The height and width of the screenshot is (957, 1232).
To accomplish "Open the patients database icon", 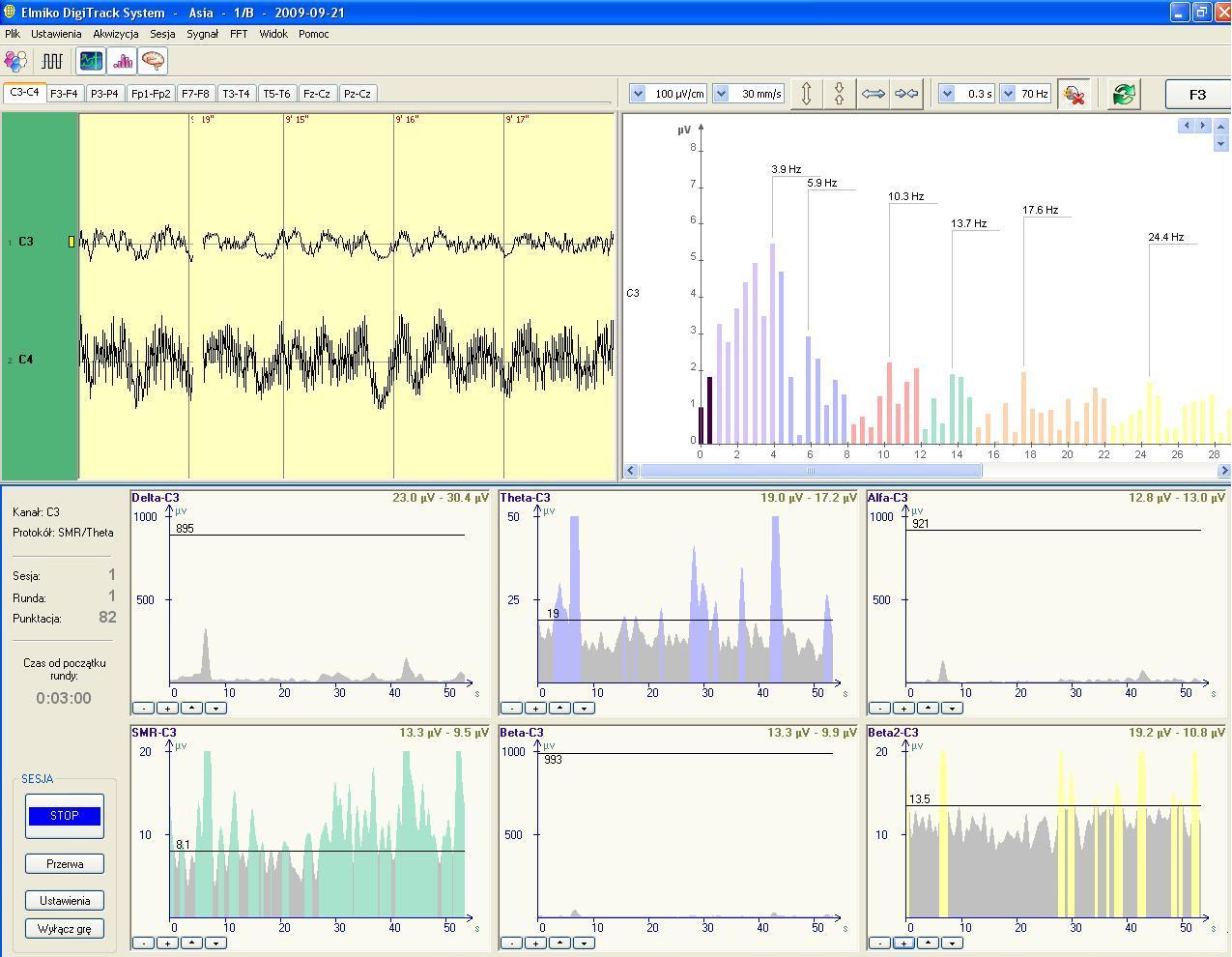I will pyautogui.click(x=15, y=61).
